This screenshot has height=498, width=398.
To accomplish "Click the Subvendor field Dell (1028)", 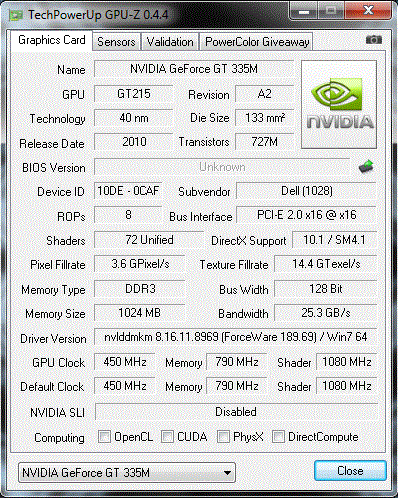I will pos(306,191).
